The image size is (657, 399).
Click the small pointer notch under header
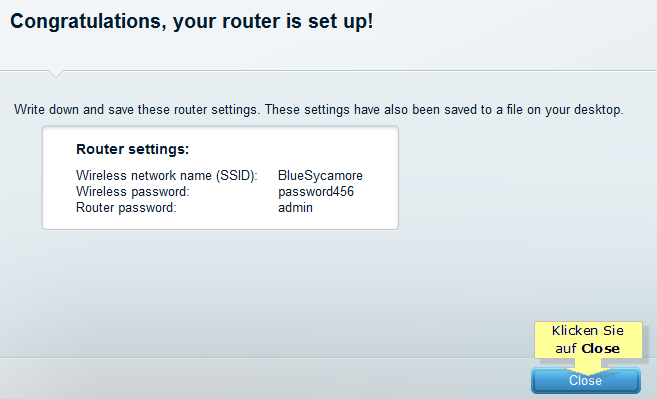(55, 75)
